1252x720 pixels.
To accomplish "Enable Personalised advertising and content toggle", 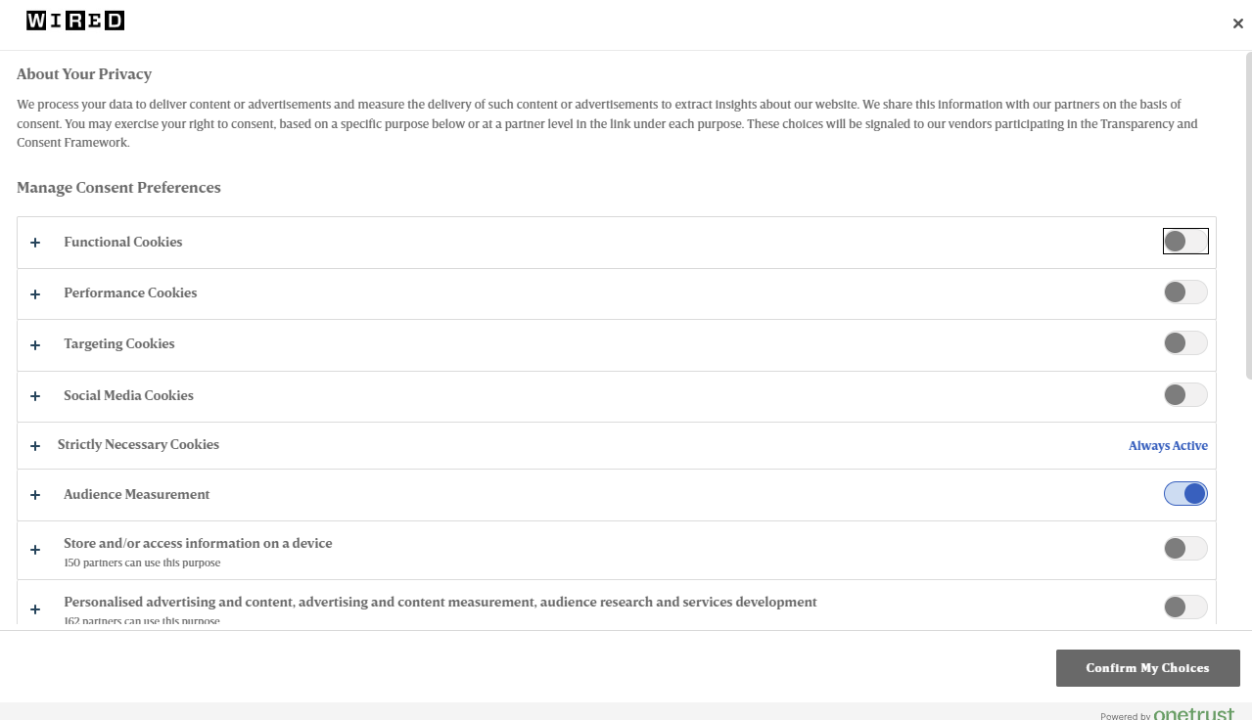I will [1186, 607].
